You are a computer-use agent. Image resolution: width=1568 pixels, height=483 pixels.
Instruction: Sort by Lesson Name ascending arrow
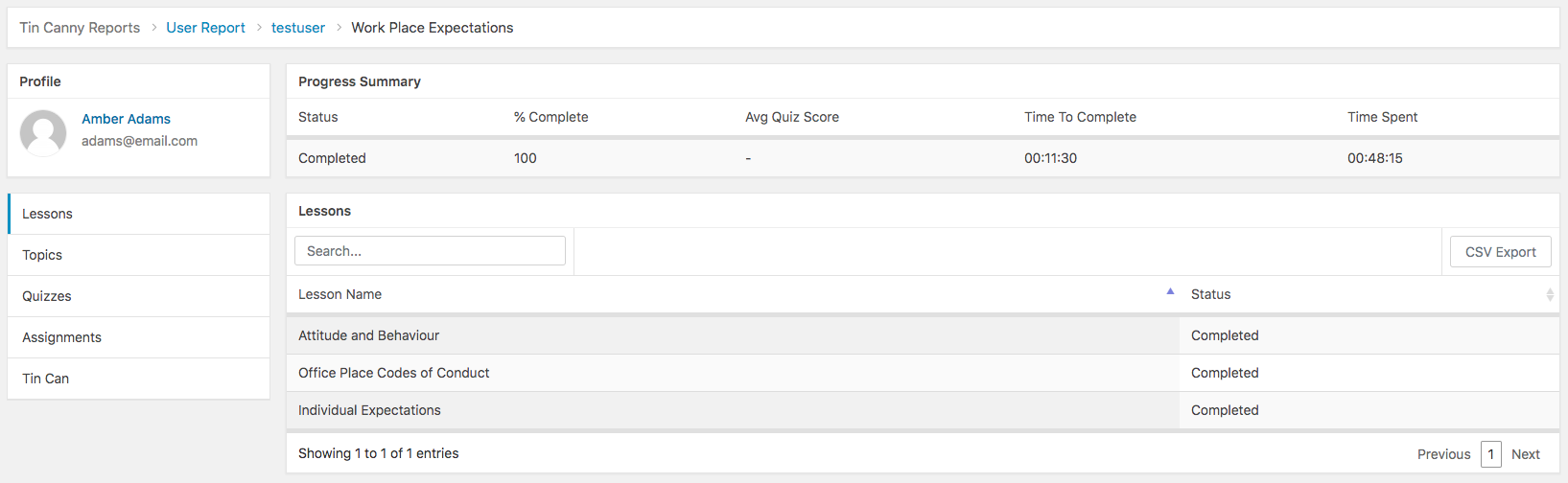click(1170, 291)
